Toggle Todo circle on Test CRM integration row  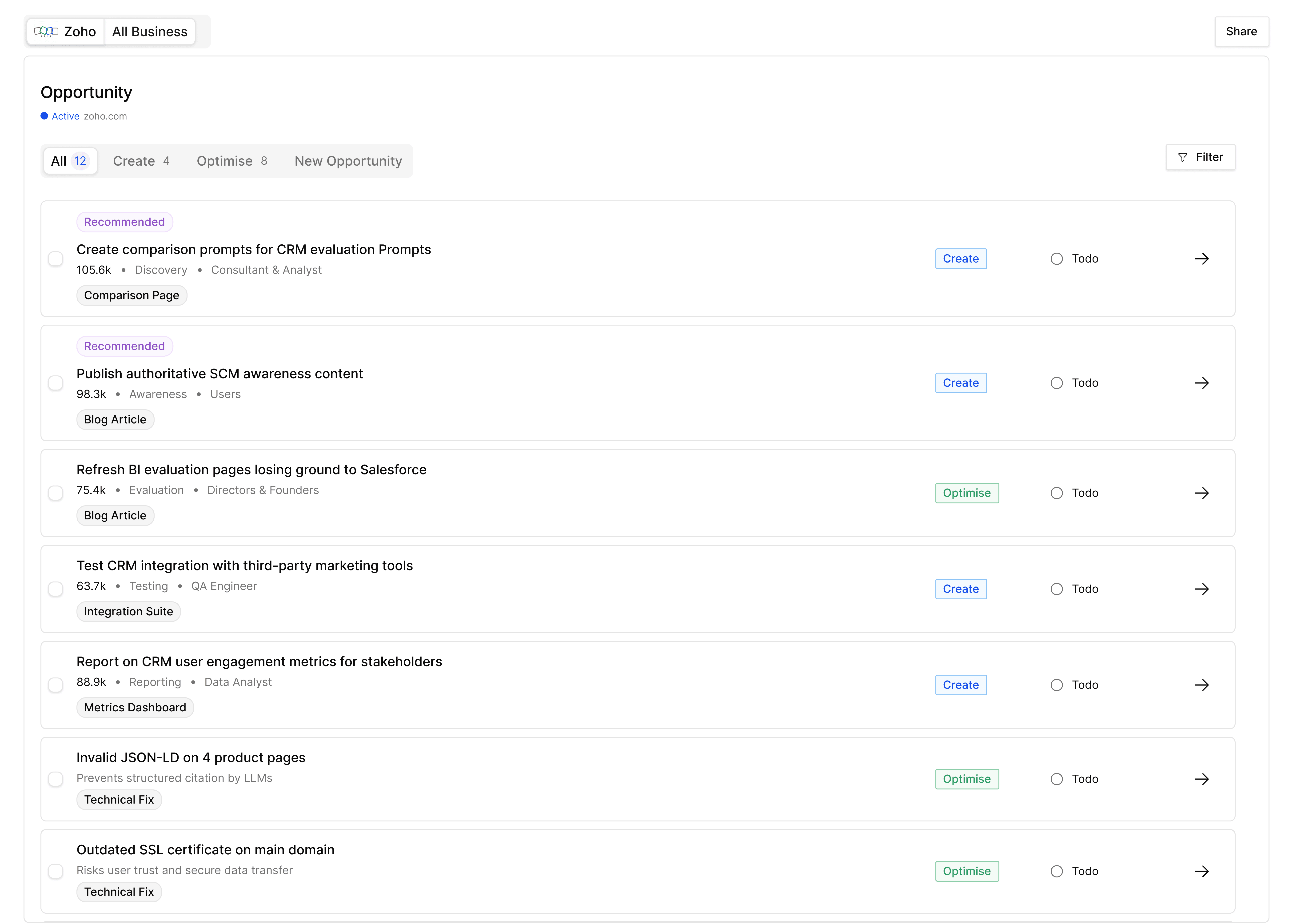[1057, 589]
